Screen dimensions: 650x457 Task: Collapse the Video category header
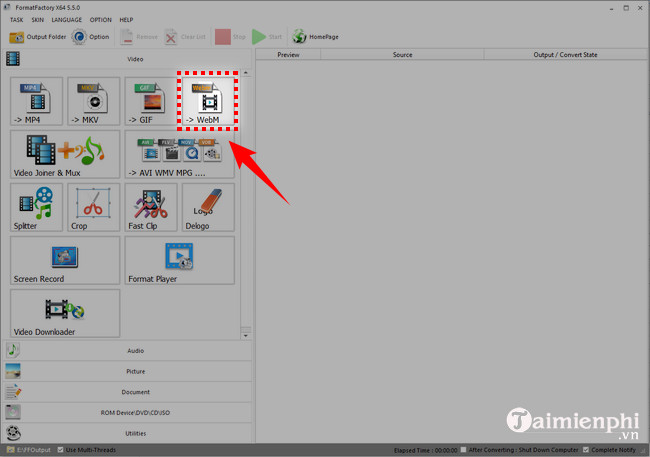click(x=128, y=59)
